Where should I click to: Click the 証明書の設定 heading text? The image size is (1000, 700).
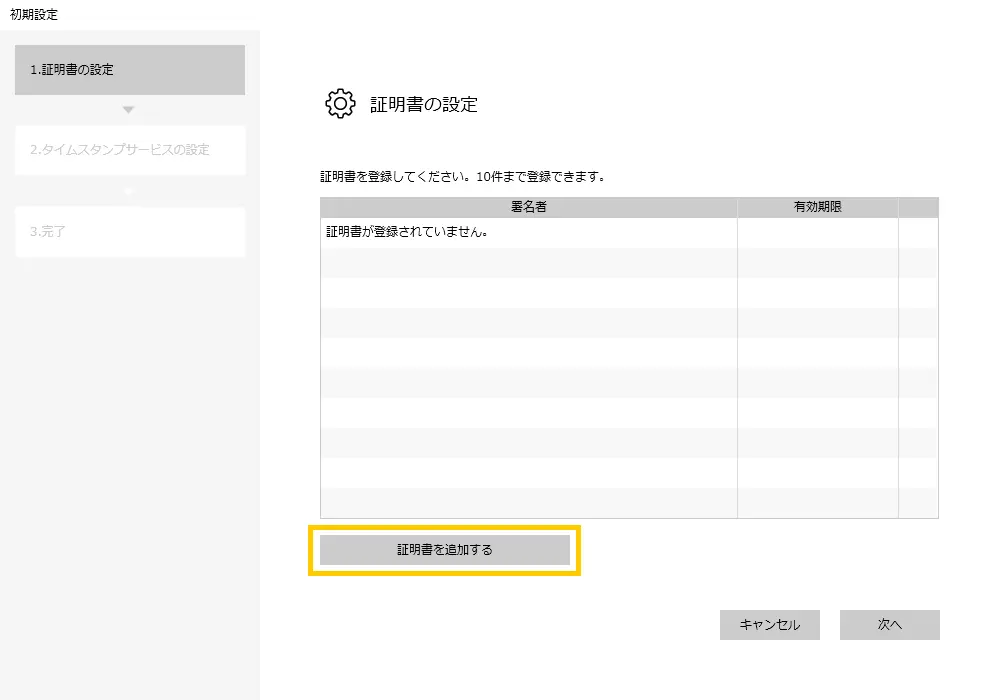(424, 104)
